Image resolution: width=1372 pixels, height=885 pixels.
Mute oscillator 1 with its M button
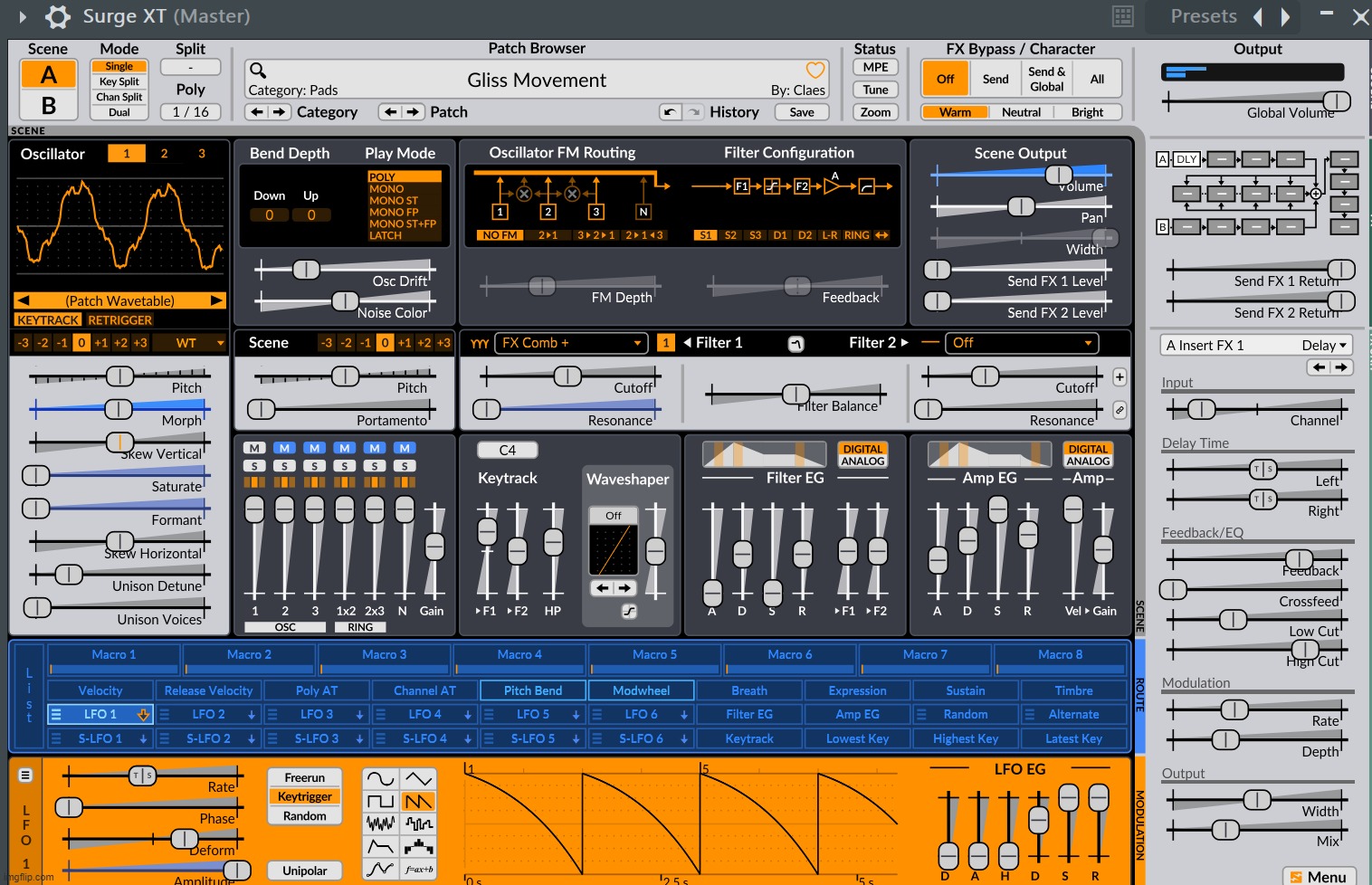point(255,448)
